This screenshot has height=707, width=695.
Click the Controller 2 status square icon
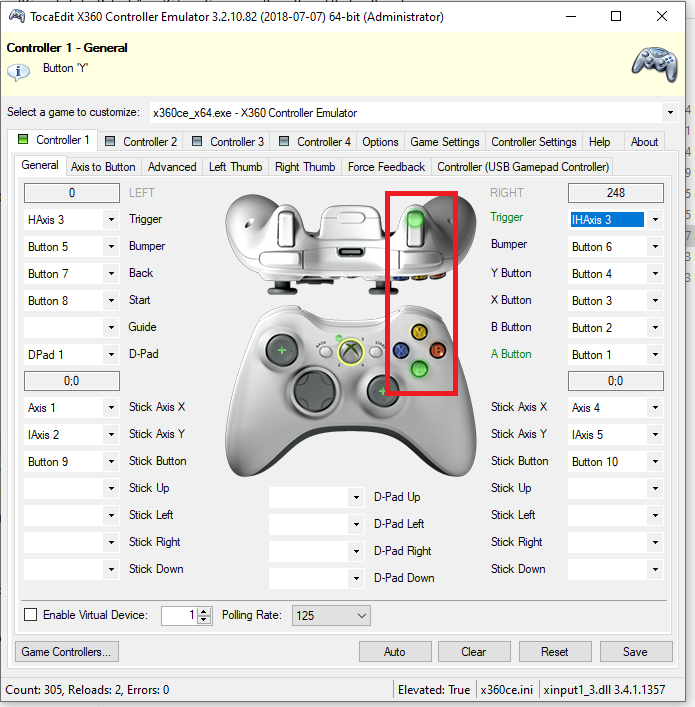[110, 141]
